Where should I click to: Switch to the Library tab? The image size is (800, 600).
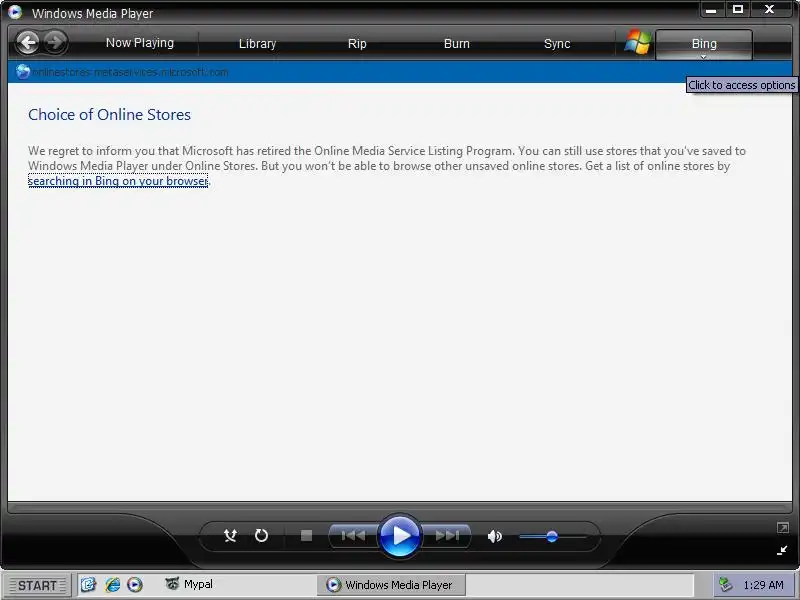(x=258, y=44)
